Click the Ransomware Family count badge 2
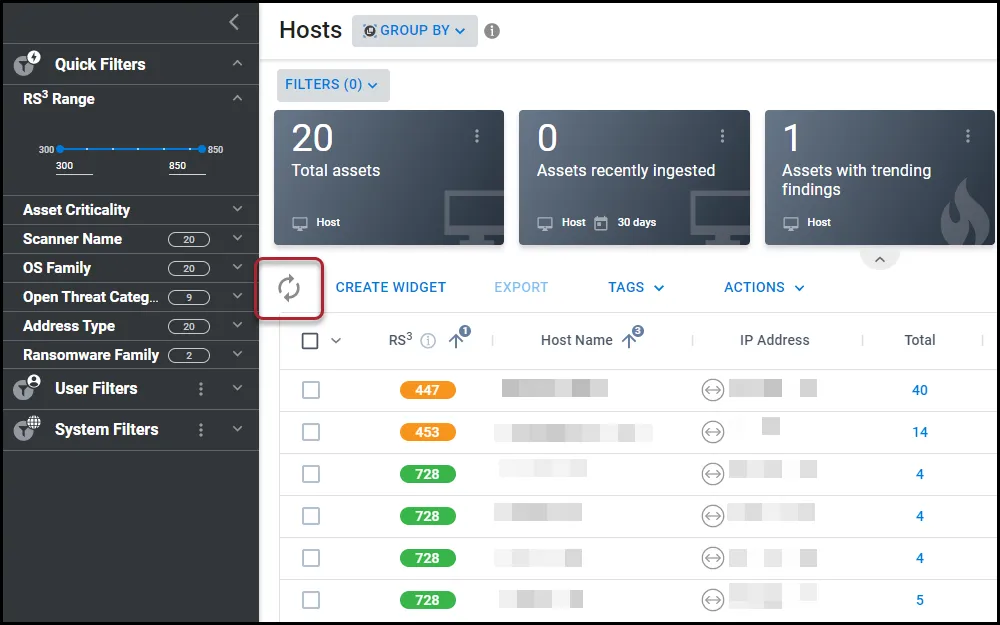The height and width of the screenshot is (625, 1000). (189, 355)
